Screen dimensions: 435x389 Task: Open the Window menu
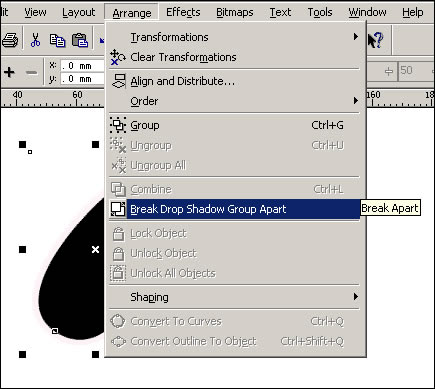[367, 12]
